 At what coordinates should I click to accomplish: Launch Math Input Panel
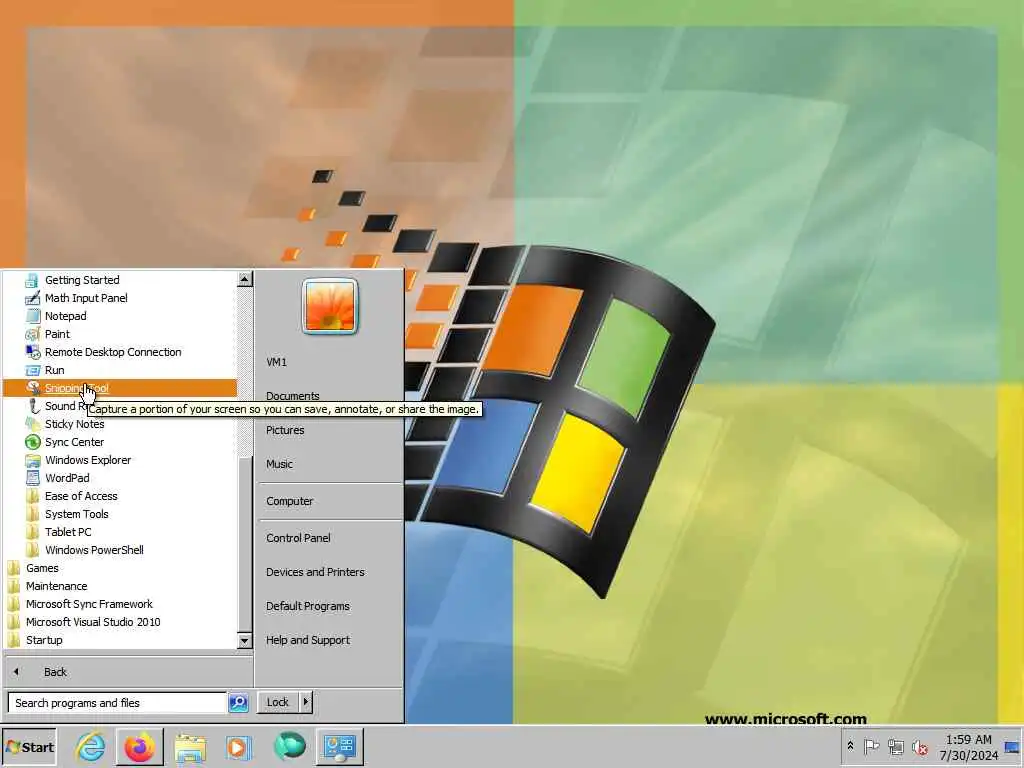(86, 298)
